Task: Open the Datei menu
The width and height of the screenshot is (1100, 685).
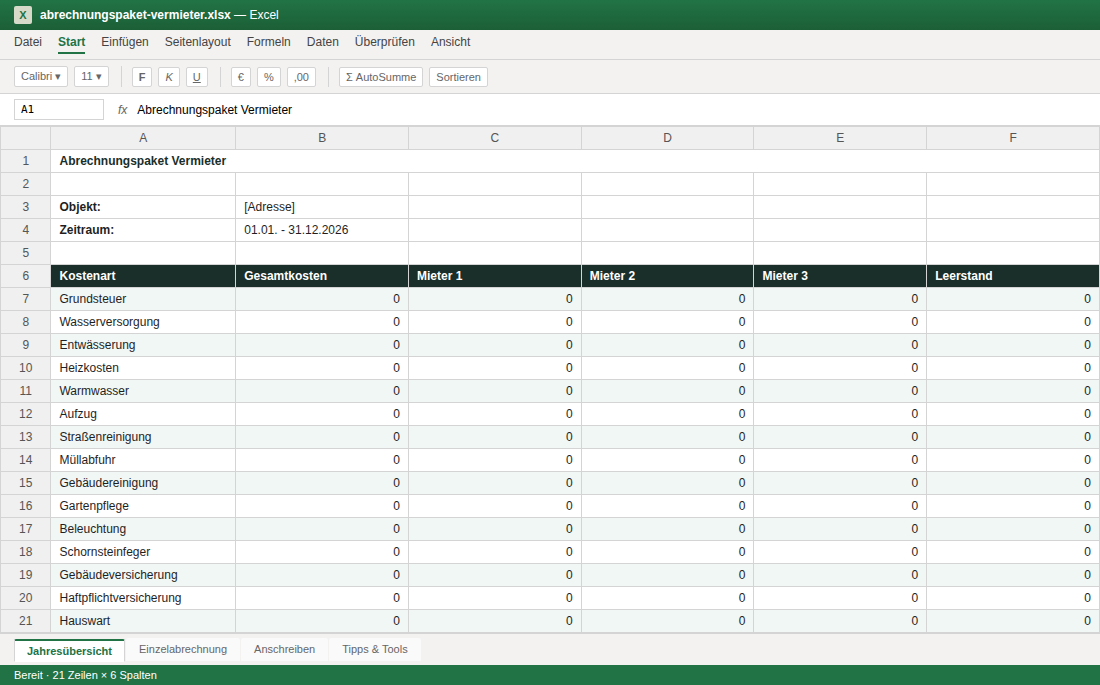Action: [28, 42]
